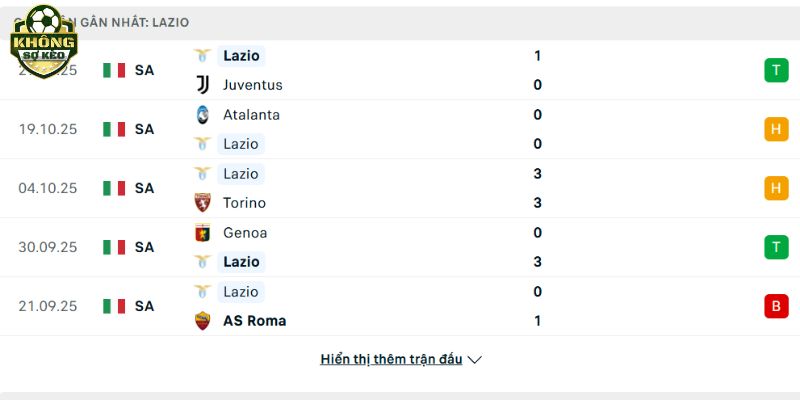Click the Juventus team crest icon

[x=203, y=85]
